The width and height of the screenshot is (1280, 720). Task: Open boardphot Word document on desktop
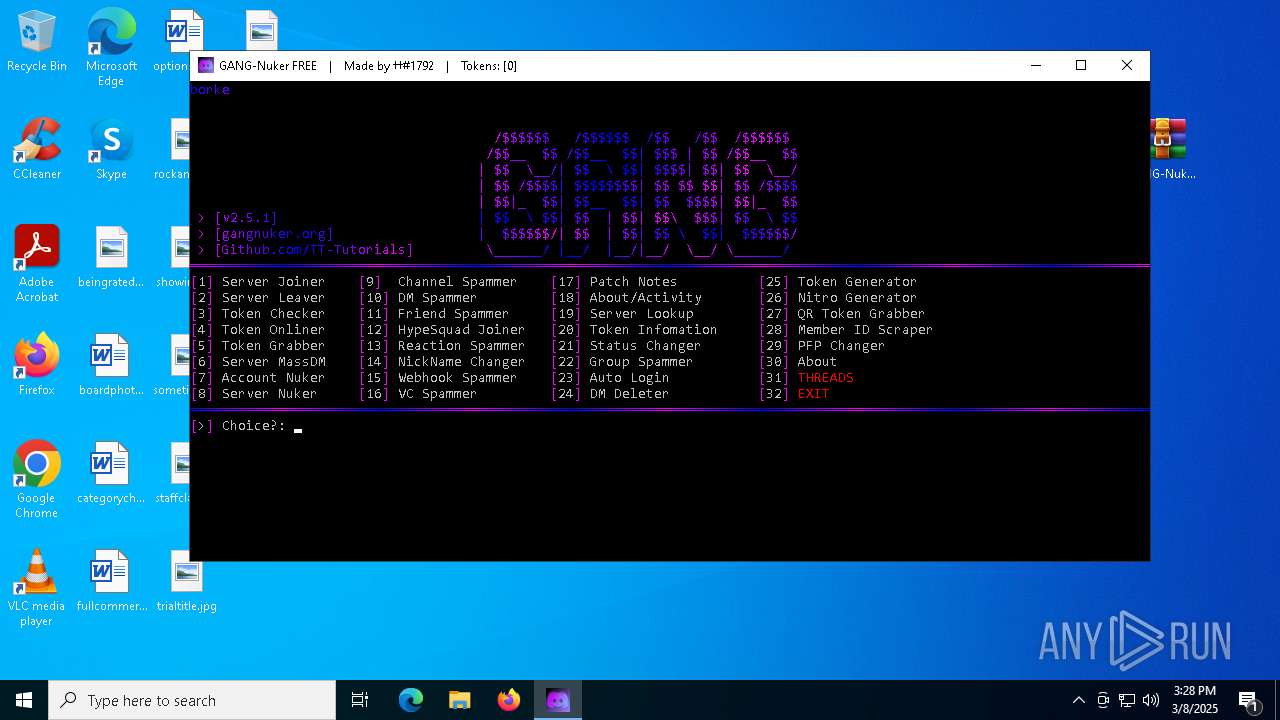tap(111, 365)
